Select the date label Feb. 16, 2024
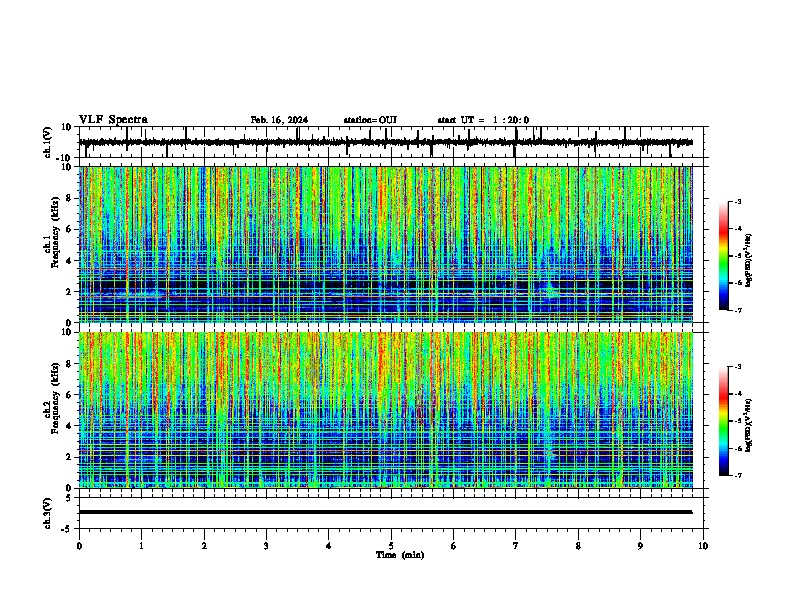 (279, 120)
